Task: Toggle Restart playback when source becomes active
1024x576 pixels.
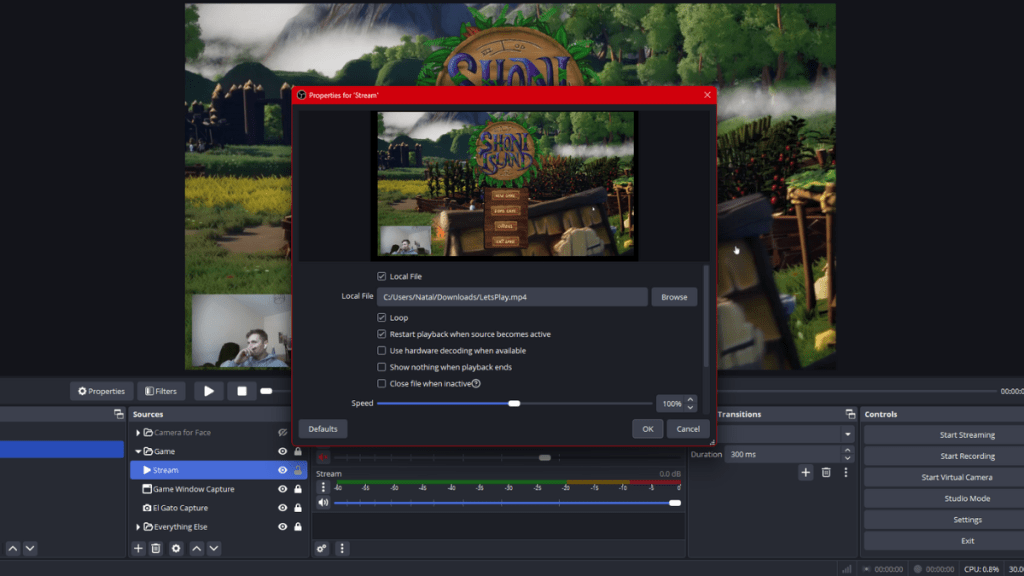Action: click(x=381, y=334)
